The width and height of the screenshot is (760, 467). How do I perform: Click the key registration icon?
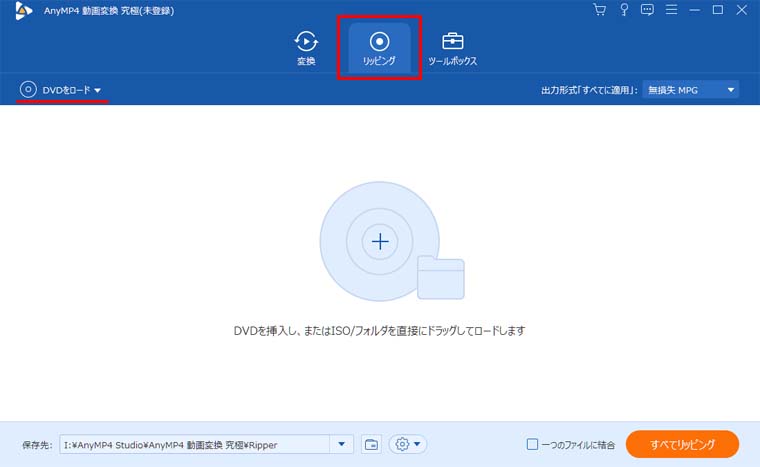point(623,10)
